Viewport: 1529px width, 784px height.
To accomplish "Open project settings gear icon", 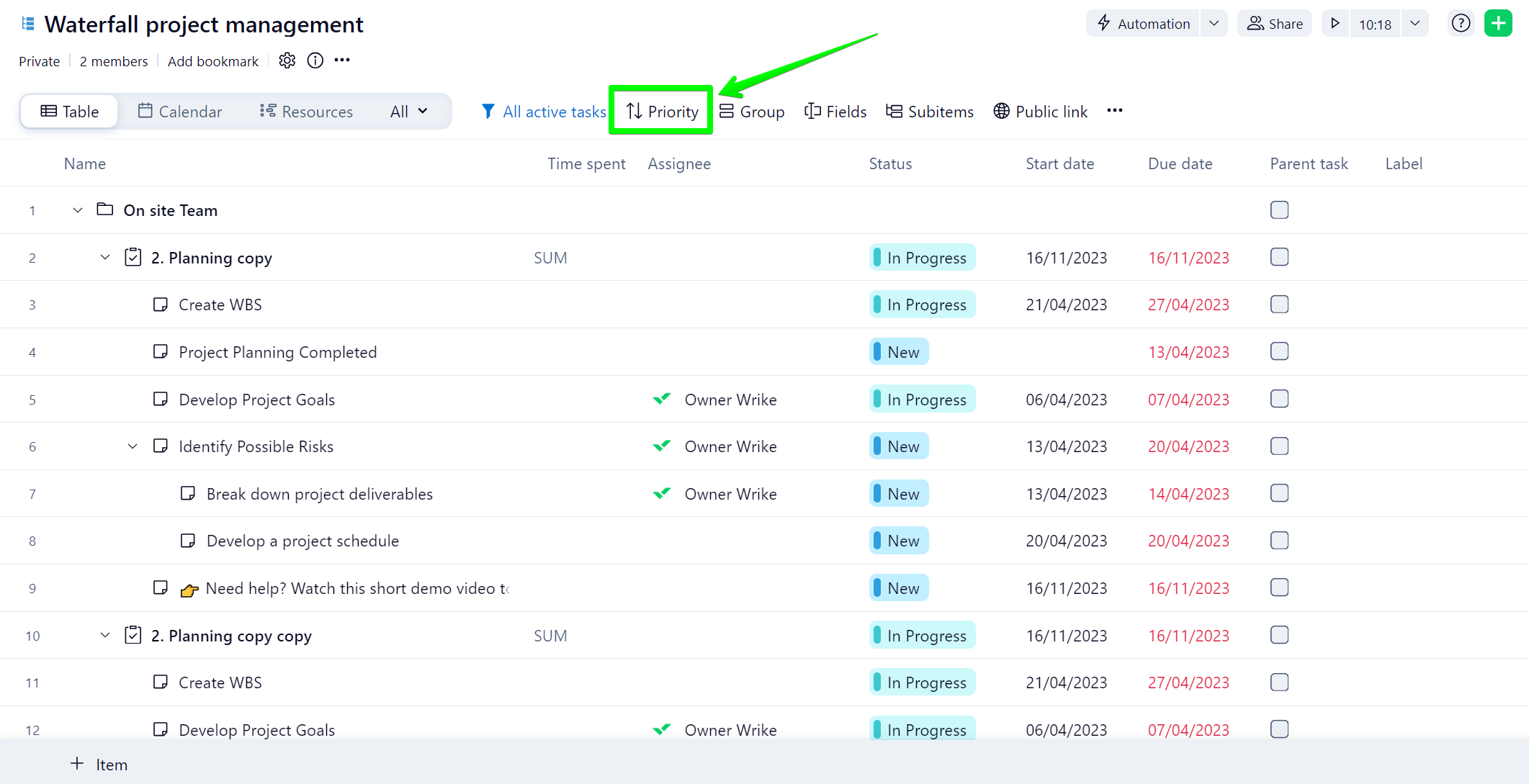I will click(287, 60).
